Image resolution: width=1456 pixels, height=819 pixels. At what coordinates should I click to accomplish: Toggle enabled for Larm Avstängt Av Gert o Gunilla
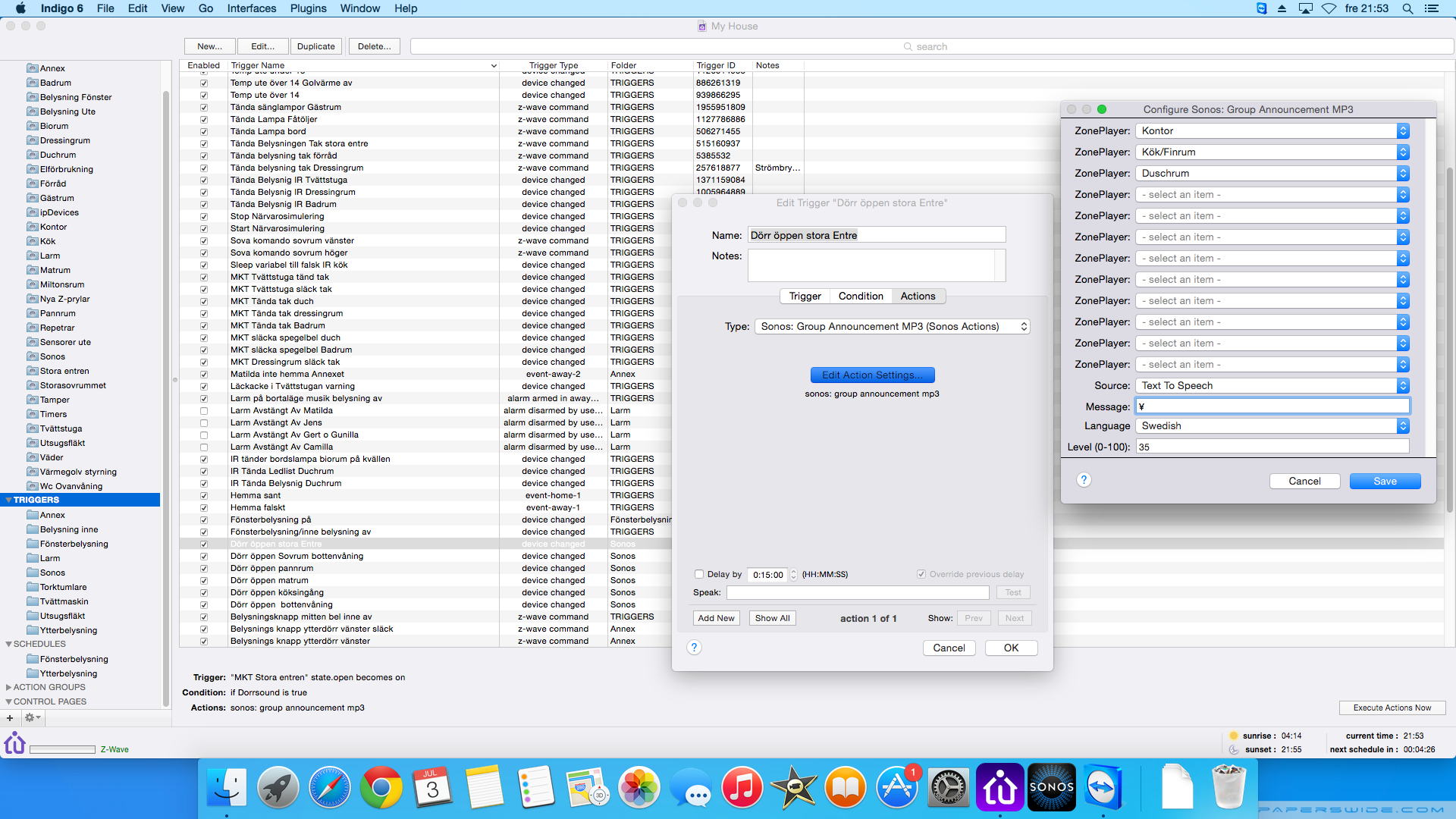click(203, 435)
